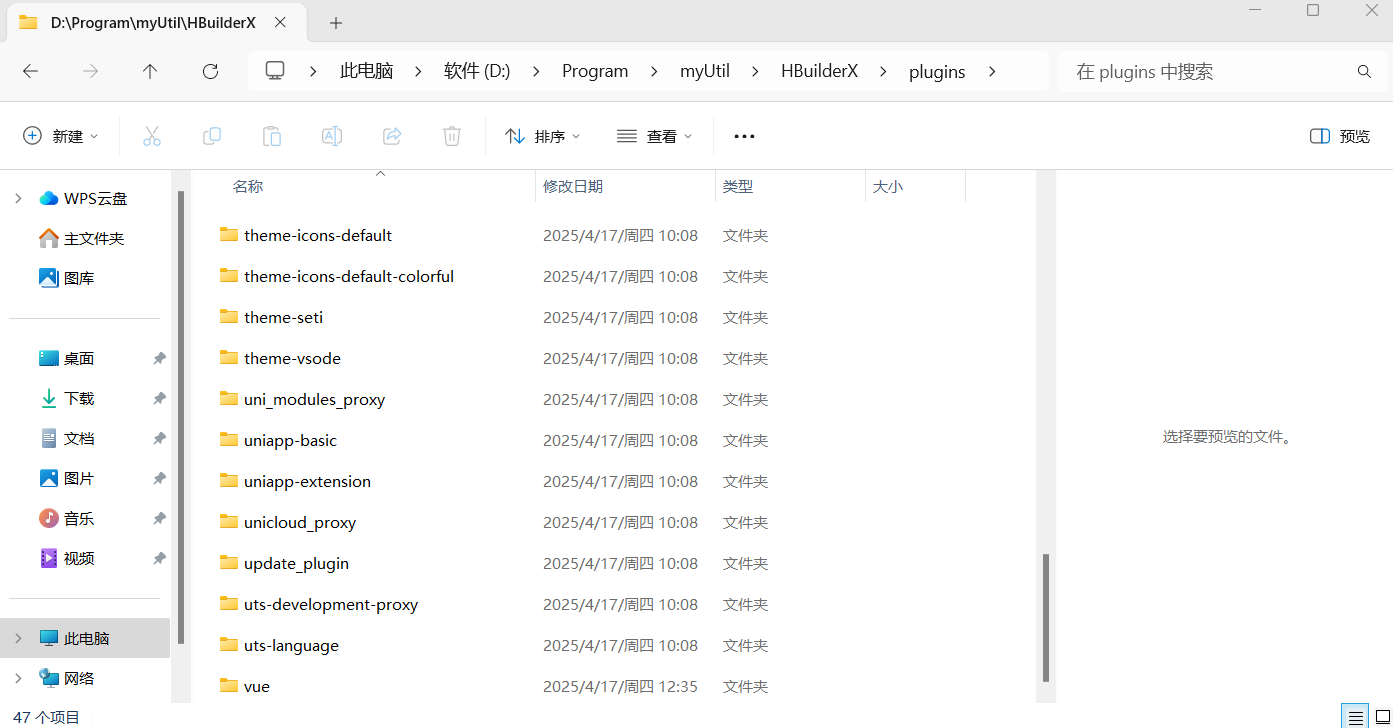The width and height of the screenshot is (1393, 728).
Task: Click the search magnifier icon
Action: pos(1364,71)
